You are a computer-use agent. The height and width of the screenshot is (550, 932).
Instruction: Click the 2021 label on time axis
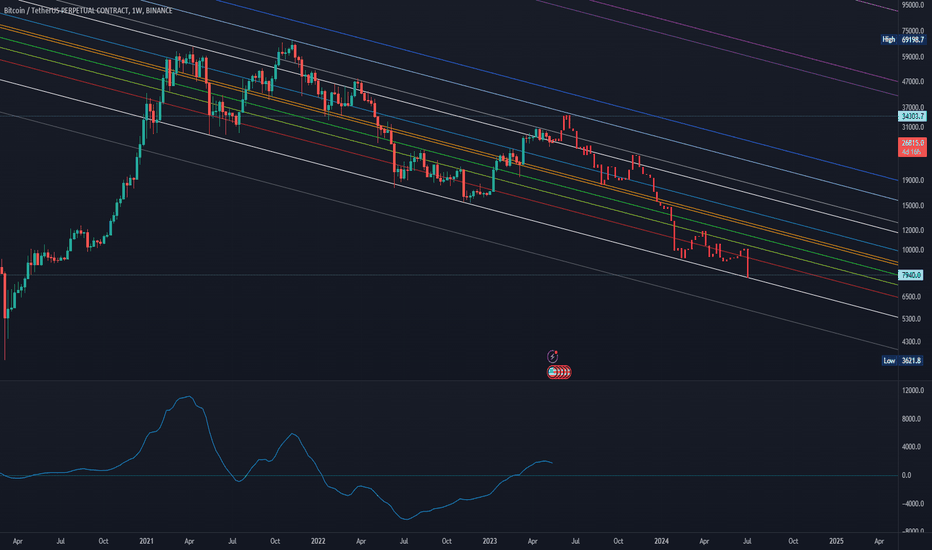(146, 541)
